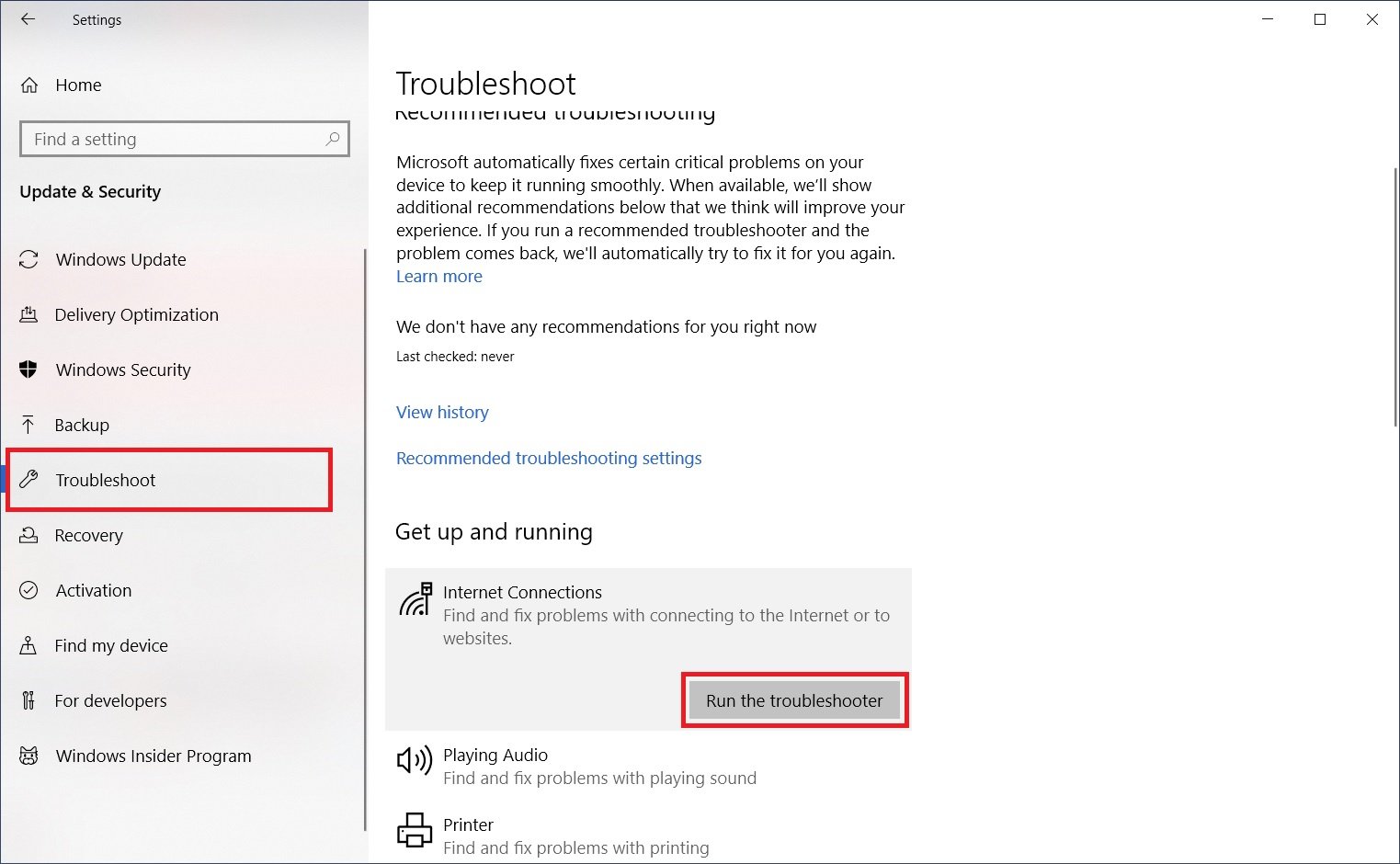Click the back arrow in Settings
The image size is (1400, 864).
click(28, 19)
